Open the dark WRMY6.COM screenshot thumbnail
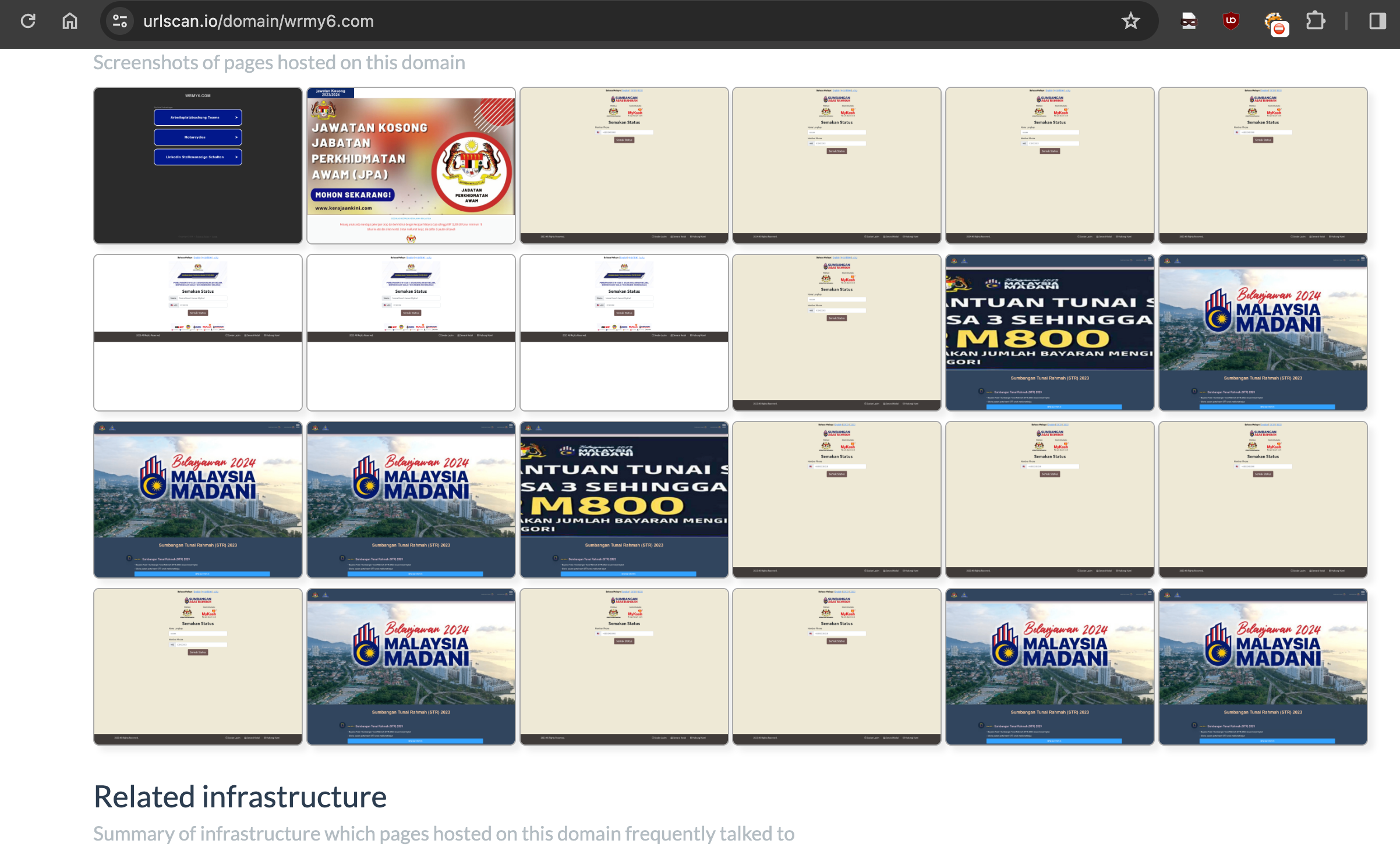Screen dimensions: 1400x865 [x=198, y=165]
